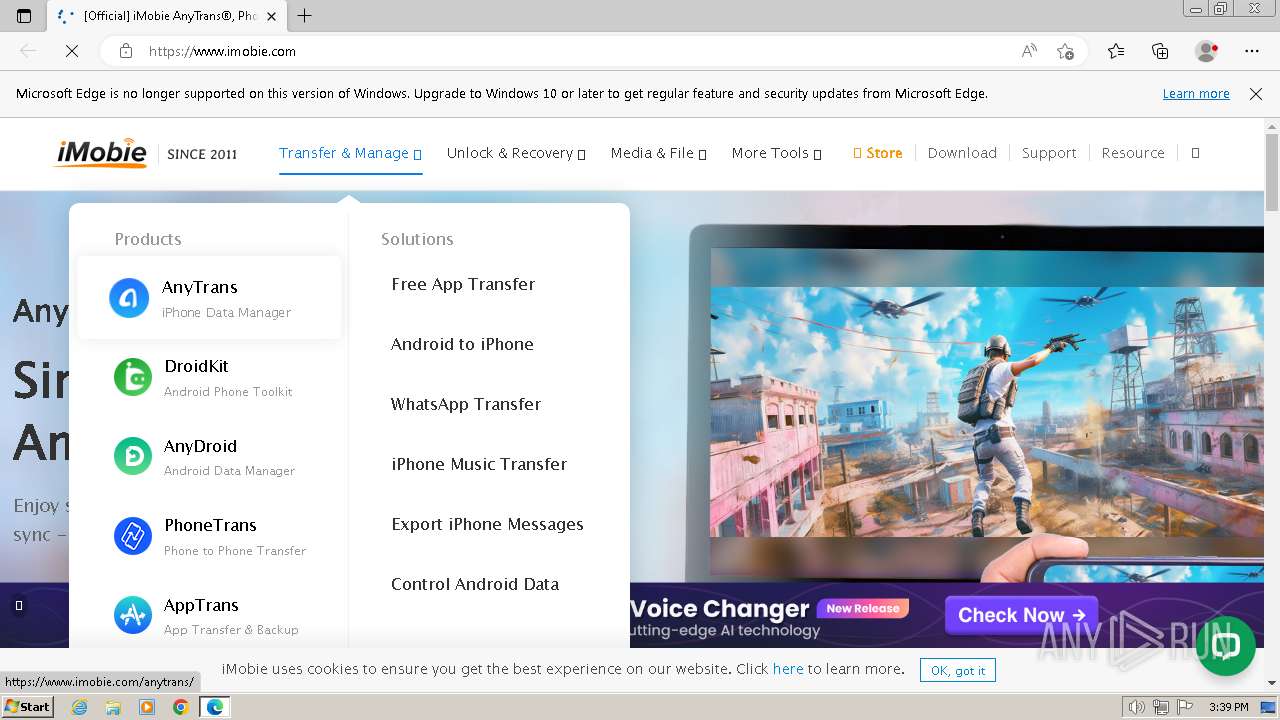Open Internet Explorer from taskbar
The height and width of the screenshot is (720, 1280).
pos(80,707)
